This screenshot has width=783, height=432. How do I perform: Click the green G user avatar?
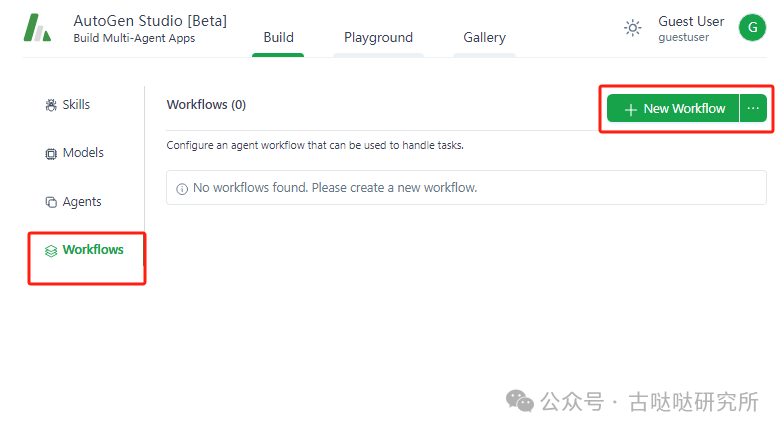pyautogui.click(x=751, y=28)
